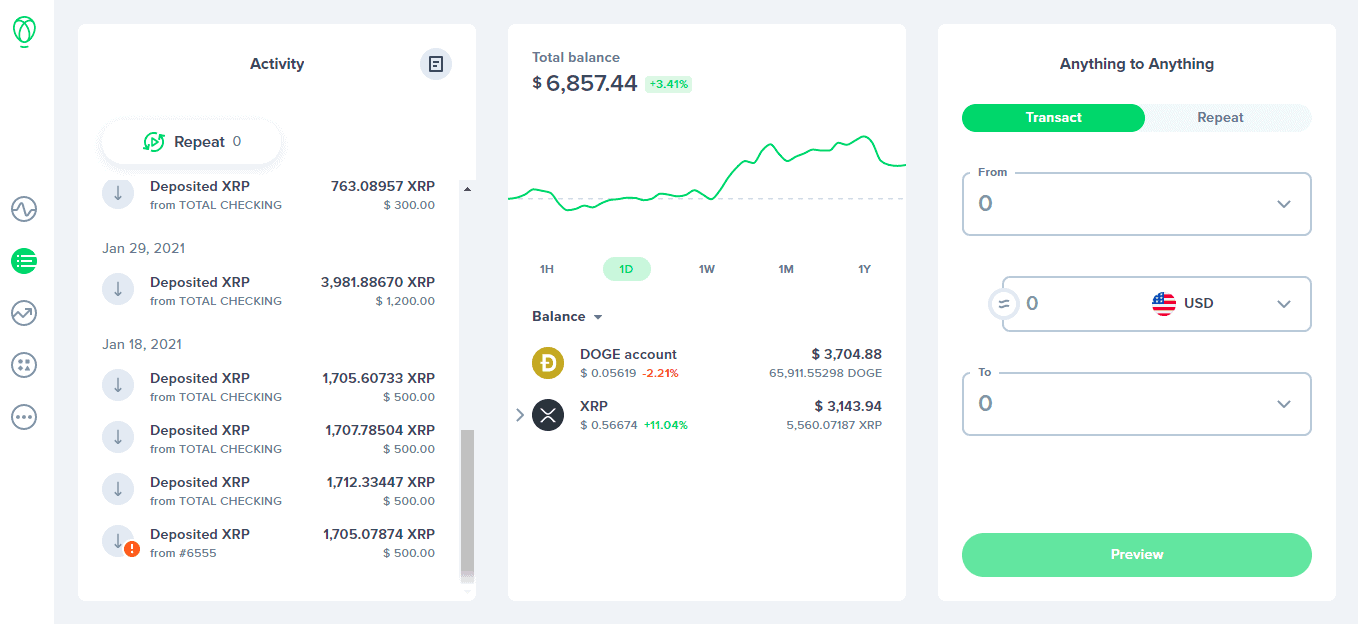Click the DOGE coin icon

(x=547, y=362)
